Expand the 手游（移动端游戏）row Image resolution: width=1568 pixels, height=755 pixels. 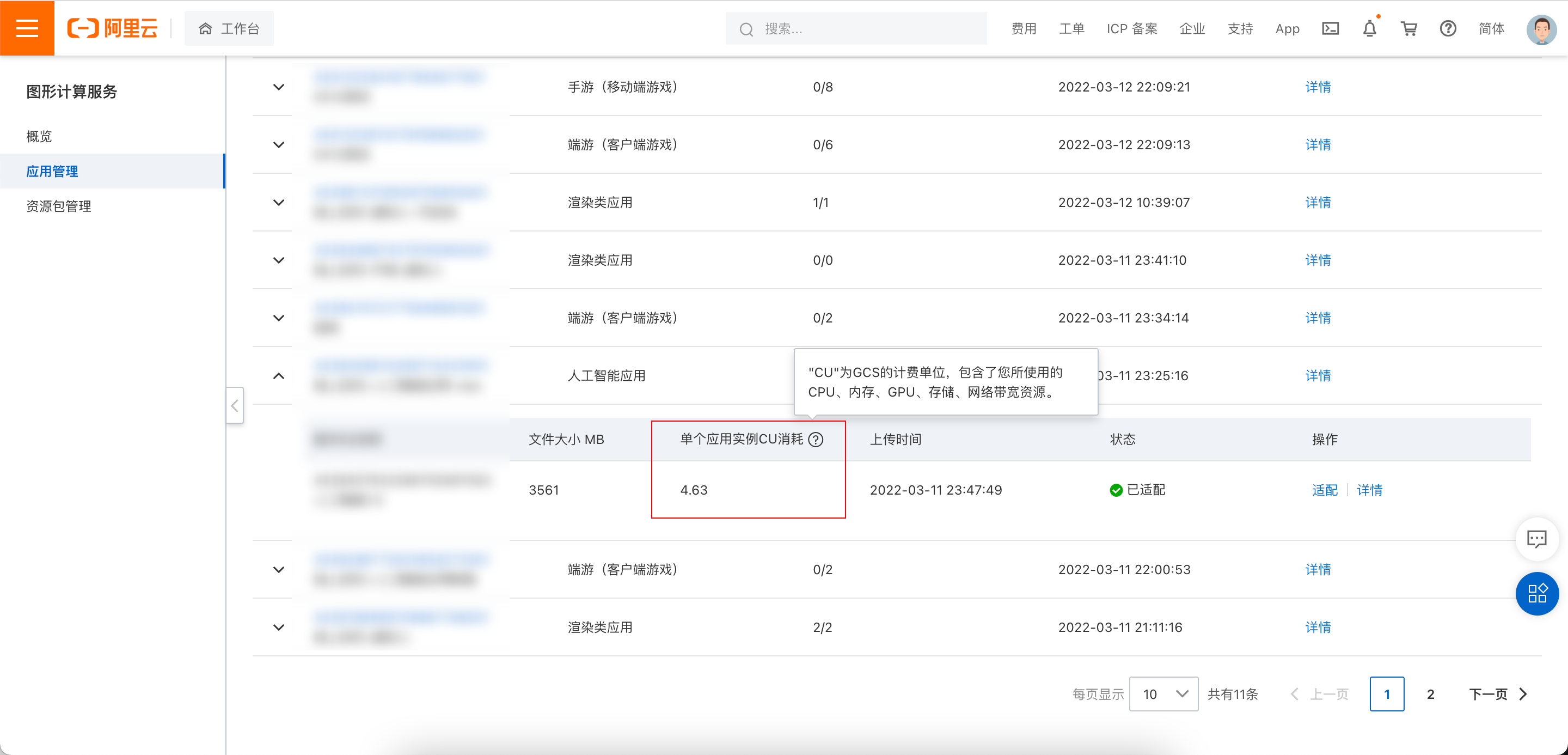pyautogui.click(x=279, y=87)
